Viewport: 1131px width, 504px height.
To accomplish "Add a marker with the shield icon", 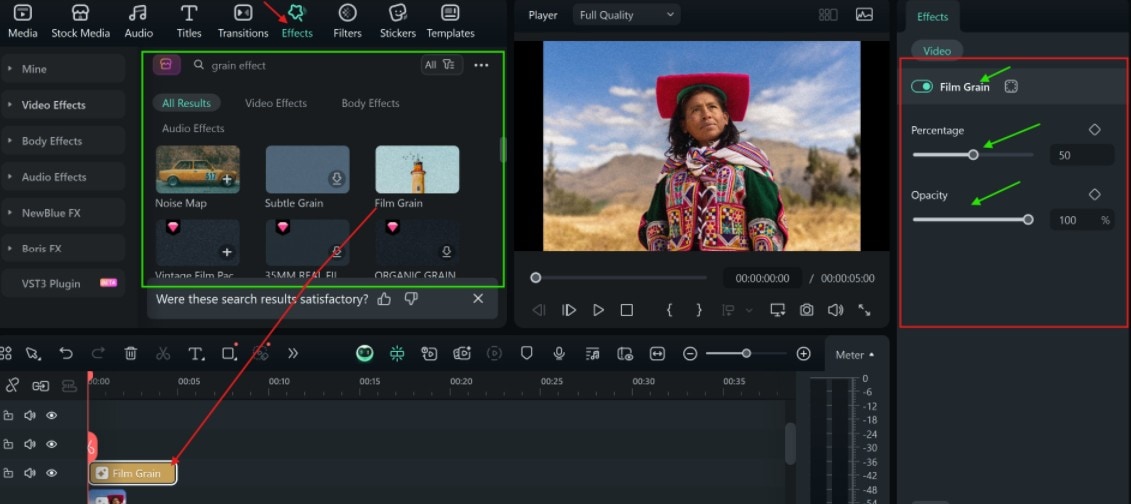I will pos(527,353).
